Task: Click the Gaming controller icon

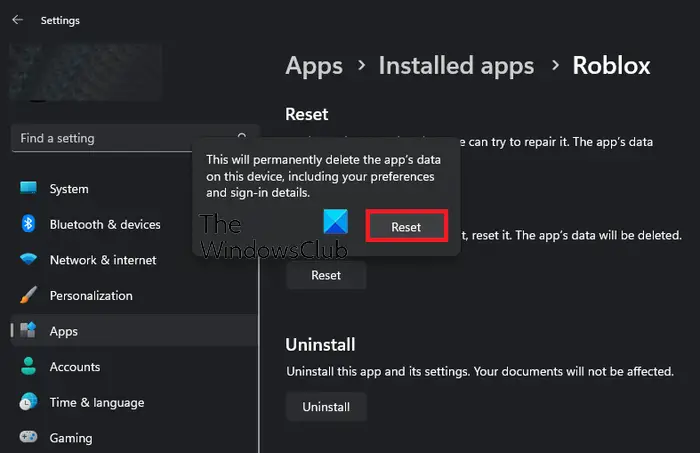Action: tap(28, 438)
